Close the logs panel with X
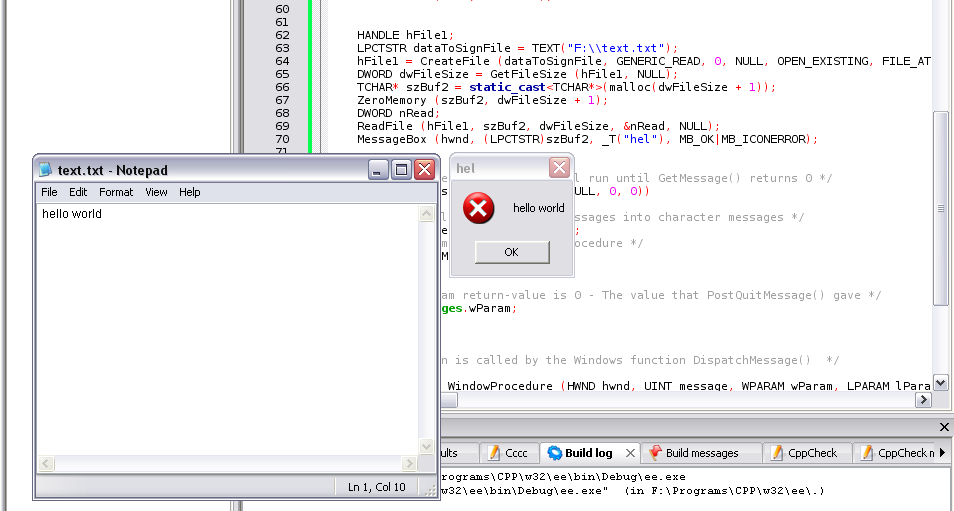The height and width of the screenshot is (511, 954). point(943,427)
